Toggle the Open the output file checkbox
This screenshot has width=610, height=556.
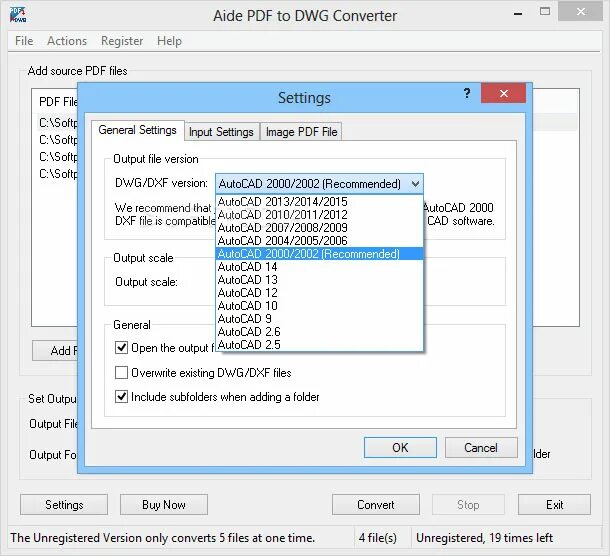(121, 347)
